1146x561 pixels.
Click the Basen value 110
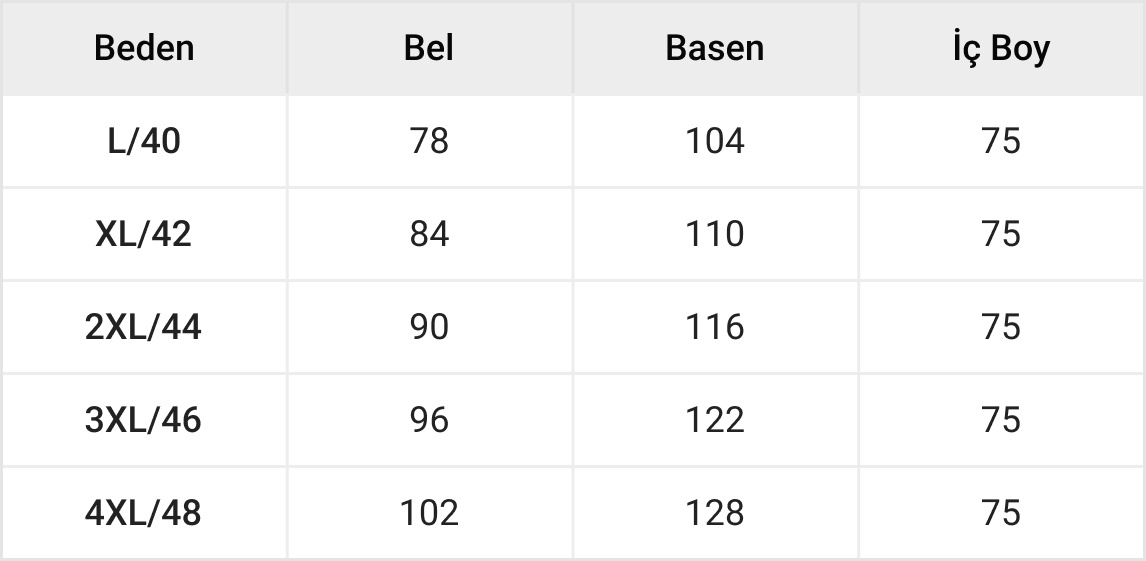pyautogui.click(x=714, y=234)
